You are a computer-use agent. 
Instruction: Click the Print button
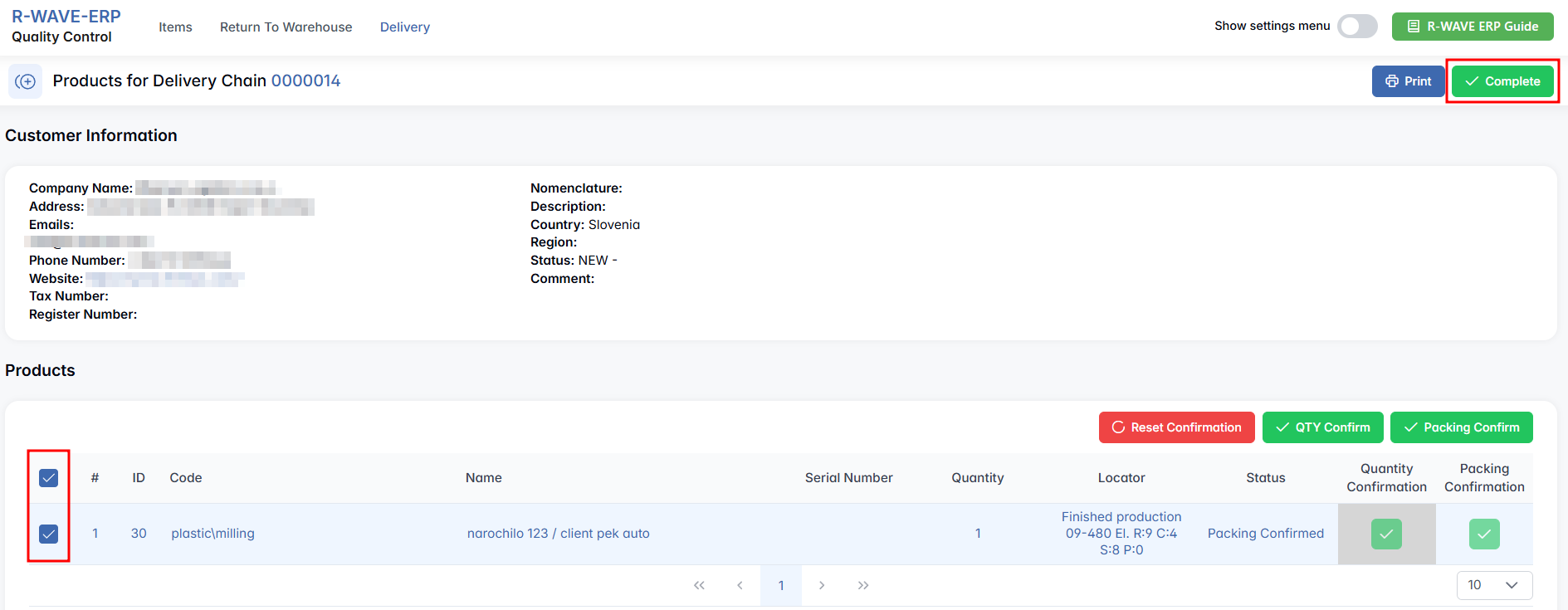point(1408,81)
